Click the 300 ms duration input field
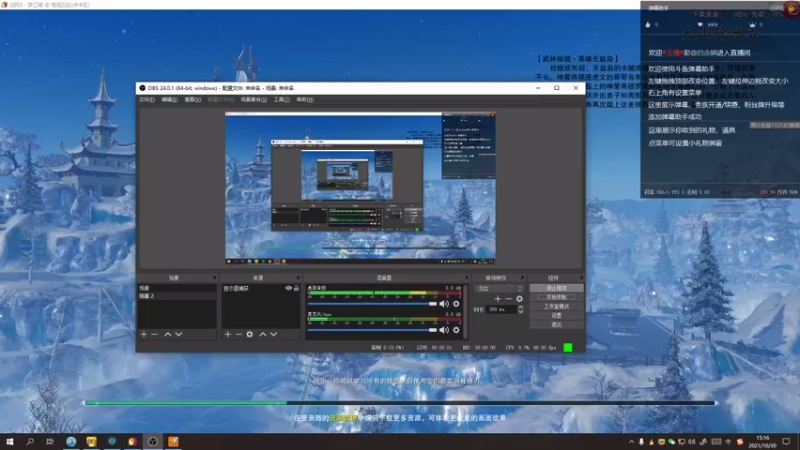The width and height of the screenshot is (800, 450). click(x=502, y=309)
